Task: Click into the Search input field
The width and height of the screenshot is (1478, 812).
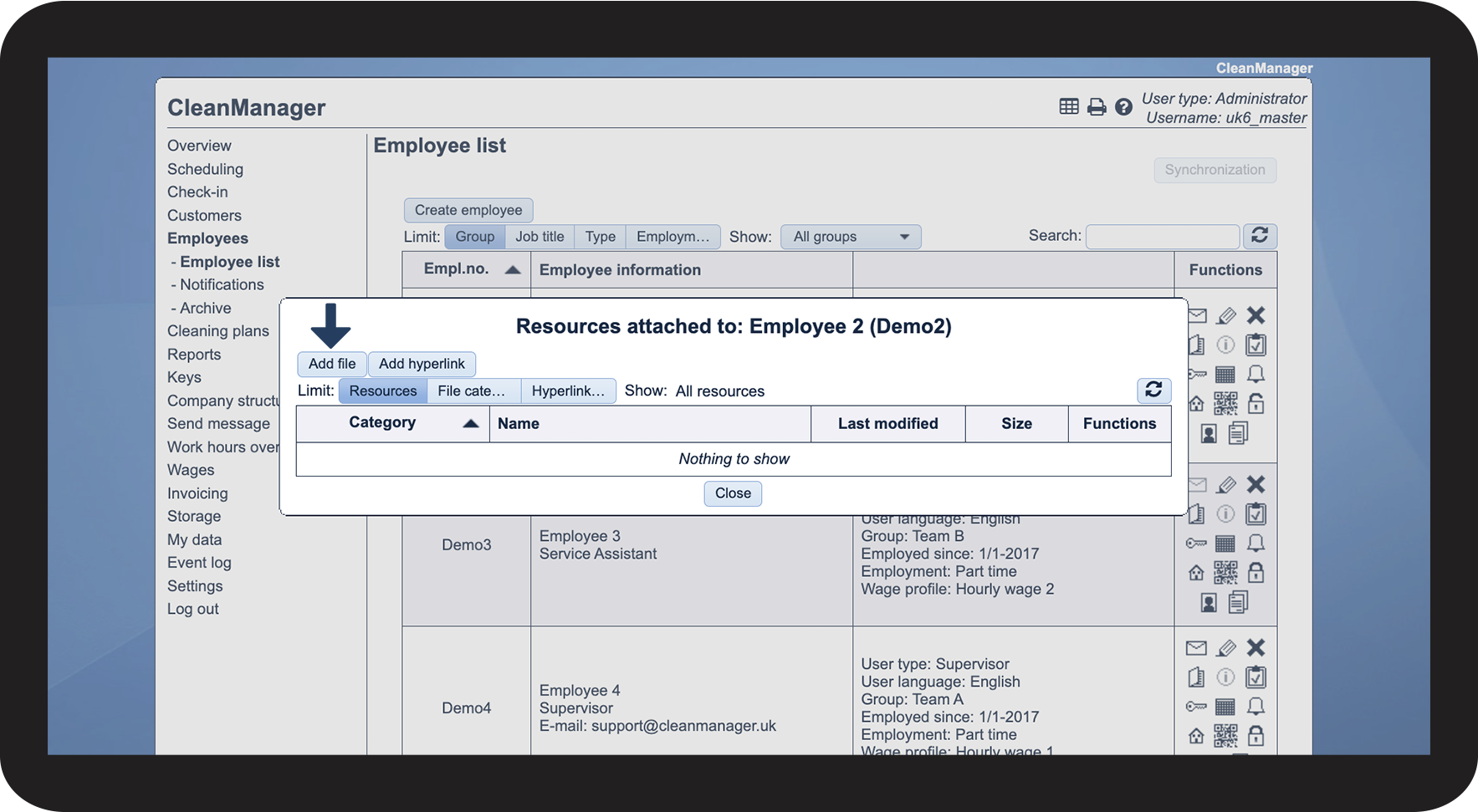Action: (1162, 237)
